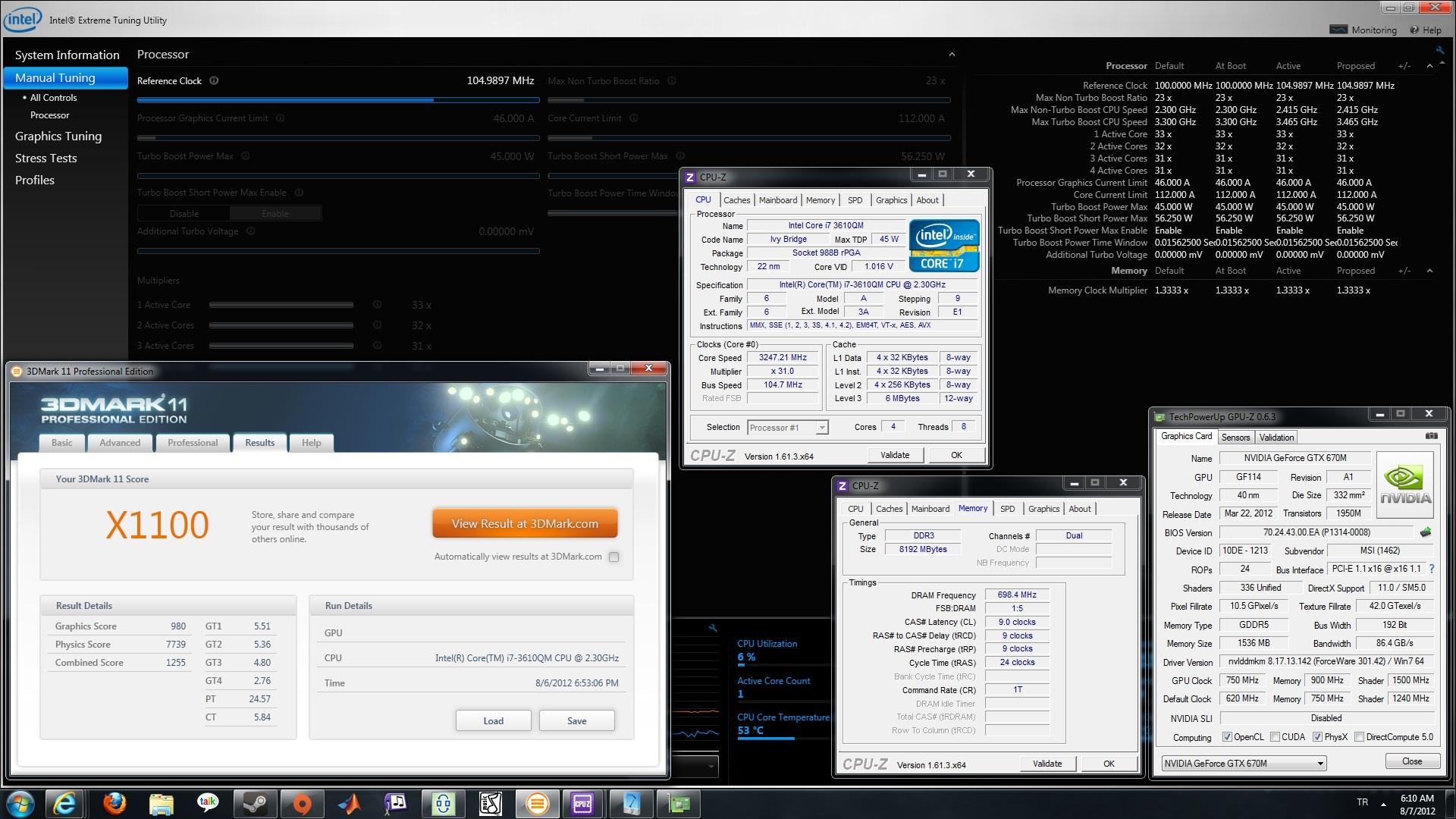Image resolution: width=1456 pixels, height=819 pixels.
Task: Open the Mainboard tab in top CPU-Z window
Action: click(778, 200)
